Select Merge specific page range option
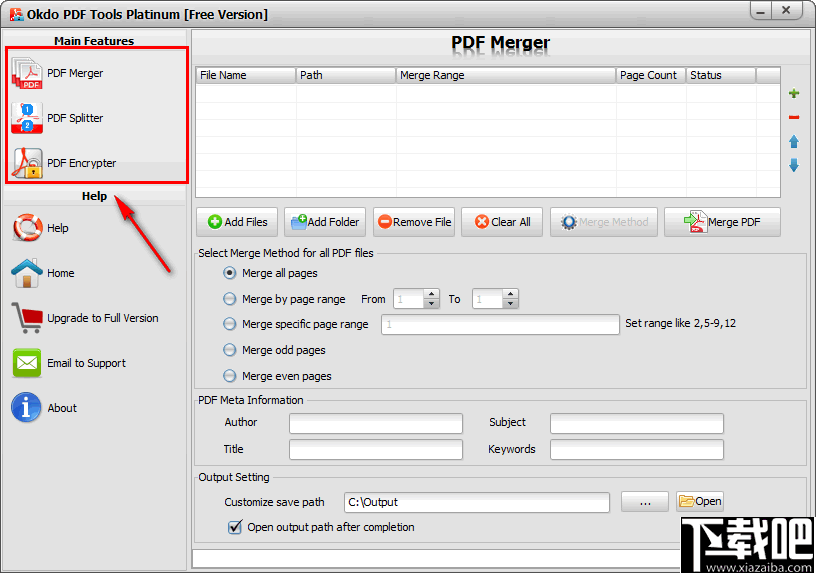The image size is (816, 573). point(230,324)
